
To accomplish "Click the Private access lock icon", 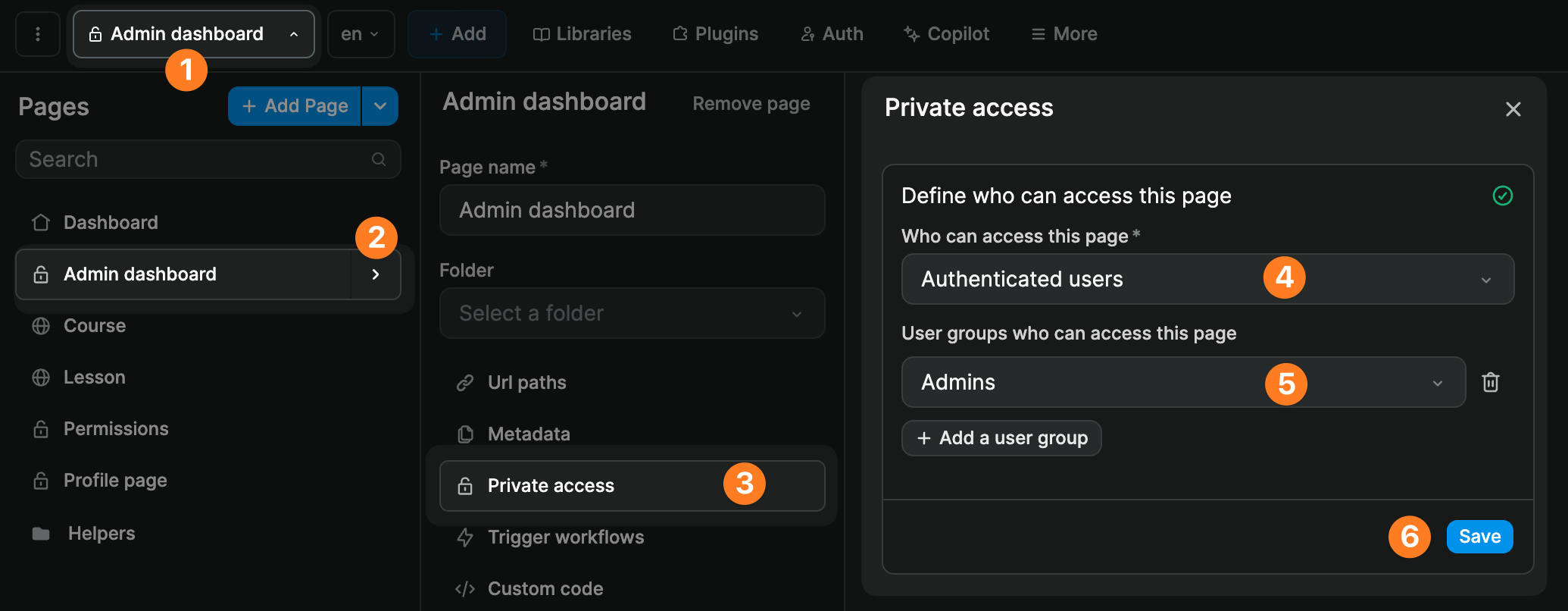I will click(465, 486).
